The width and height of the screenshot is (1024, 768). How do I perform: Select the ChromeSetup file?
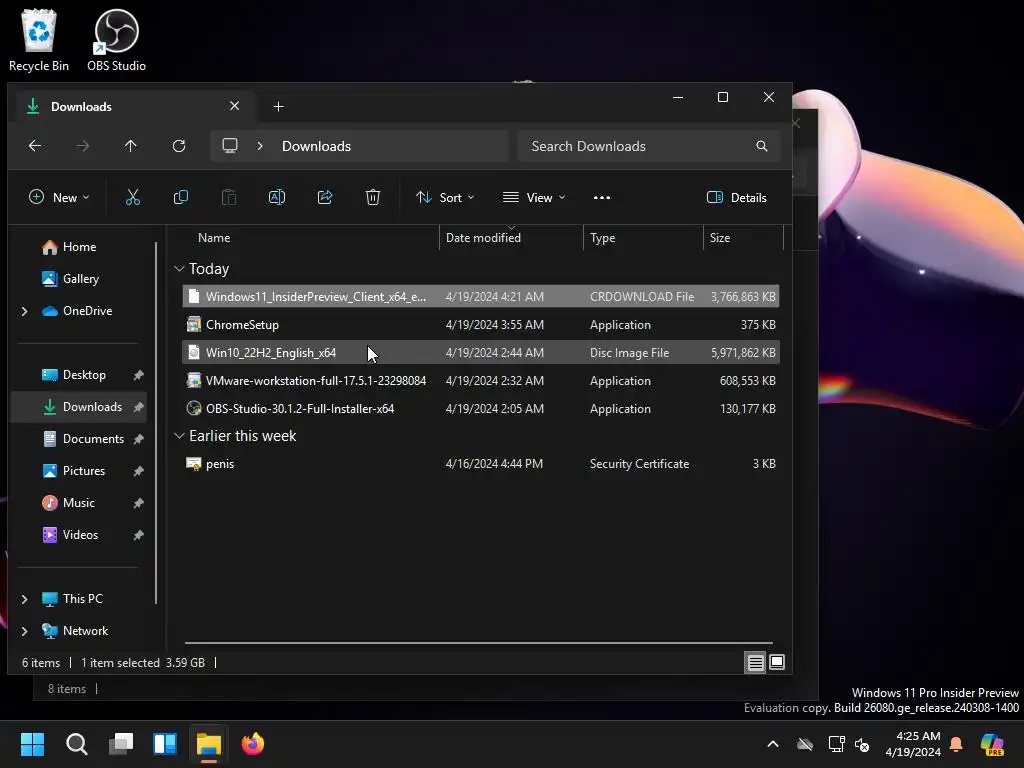[481, 325]
